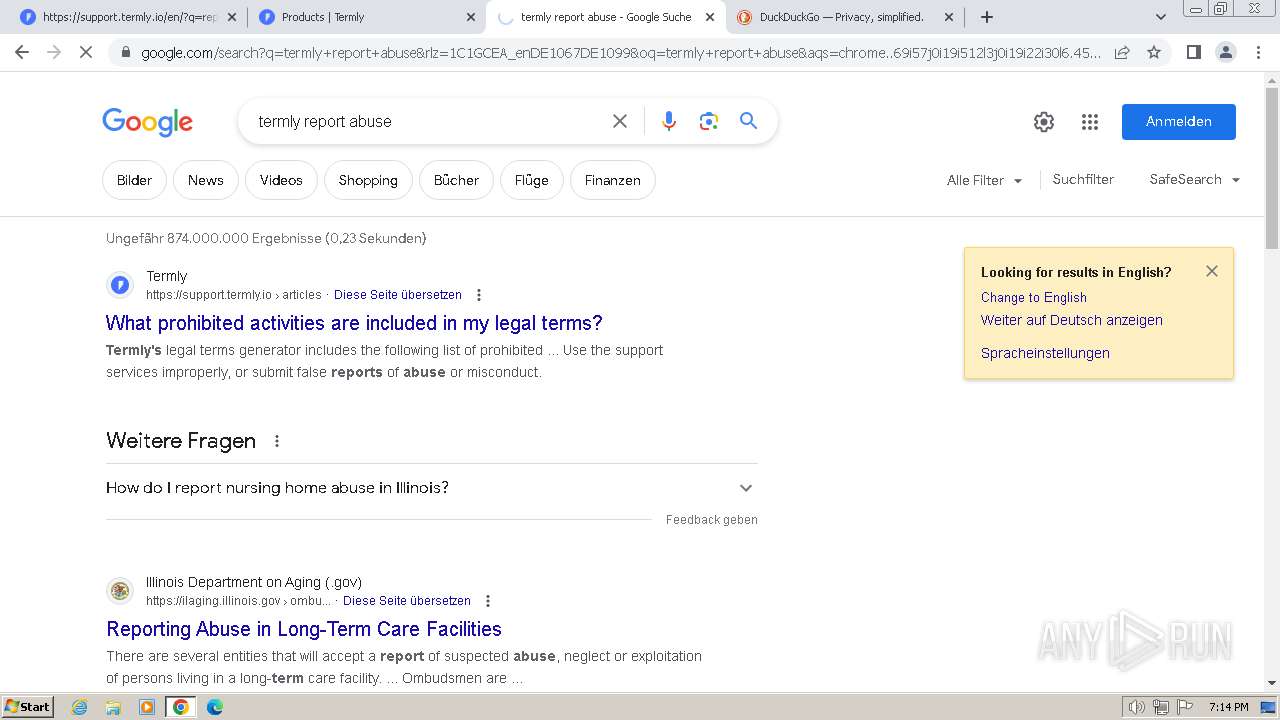This screenshot has width=1280, height=720.
Task: Click Feedback geben link
Action: pos(711,520)
